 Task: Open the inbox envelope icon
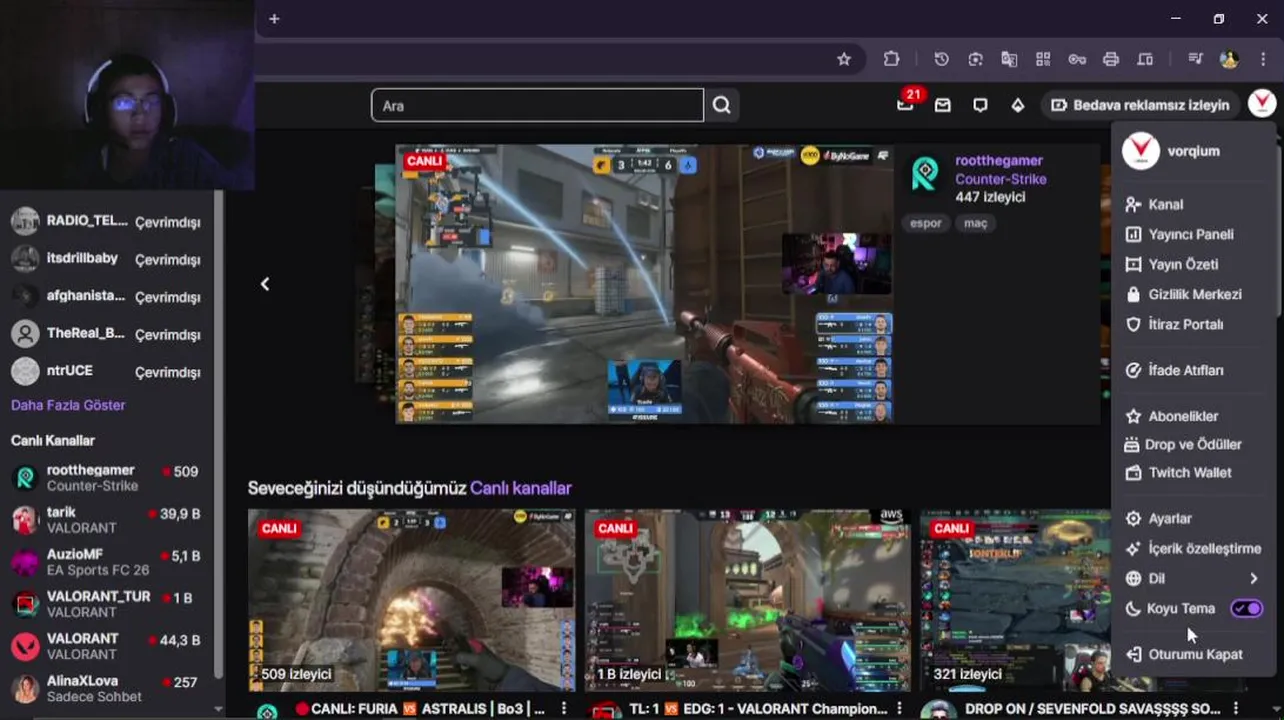(x=943, y=105)
